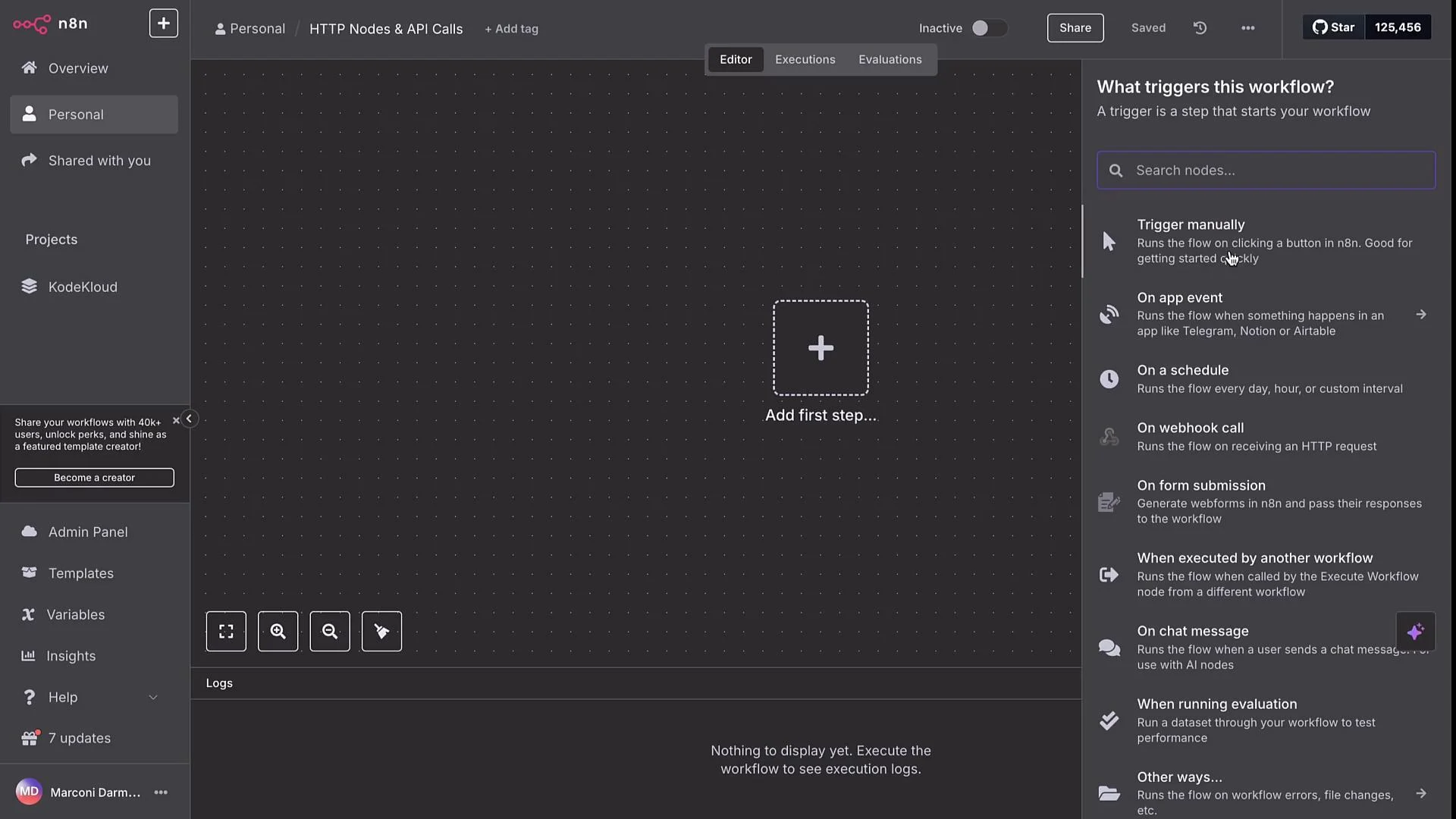1456x819 pixels.
Task: Click Personal breadcrumb link
Action: pos(250,29)
